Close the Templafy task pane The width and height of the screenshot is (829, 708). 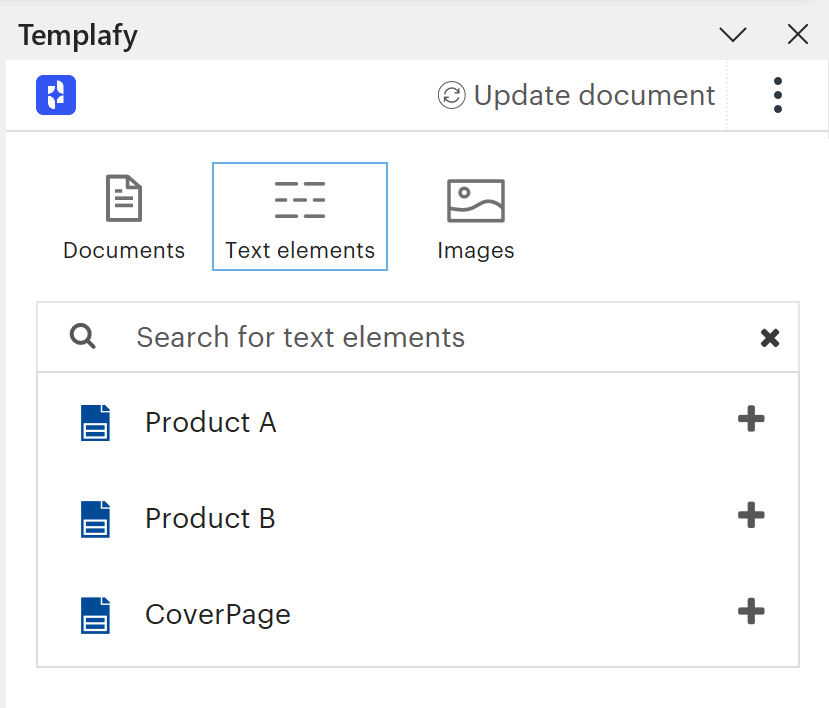[797, 34]
